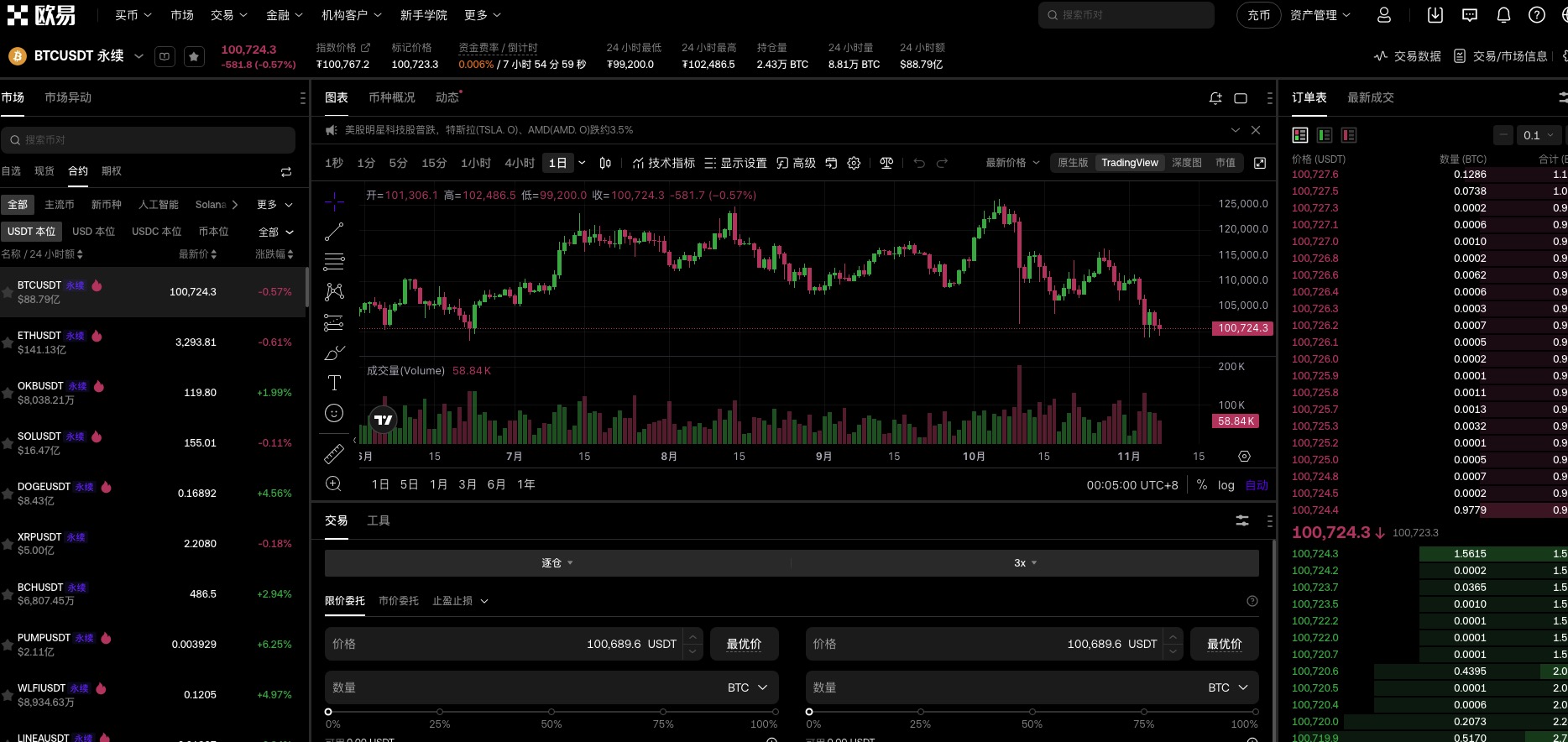1568x742 pixels.
Task: Select the trend line drawing tool
Action: pyautogui.click(x=334, y=232)
